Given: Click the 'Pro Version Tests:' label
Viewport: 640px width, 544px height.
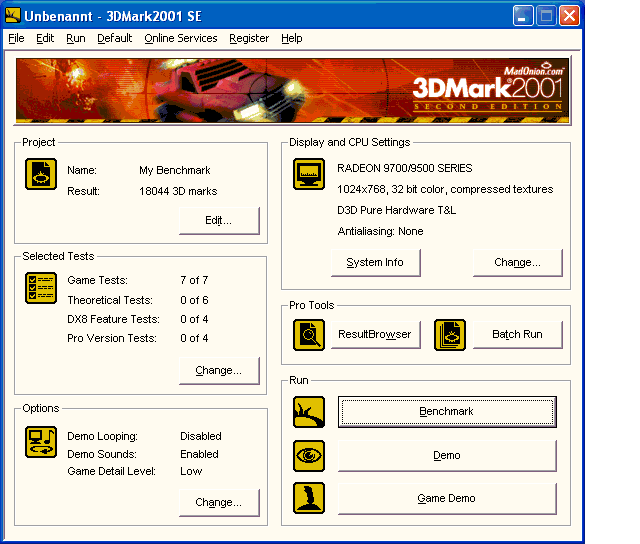Looking at the screenshot, I should point(112,338).
